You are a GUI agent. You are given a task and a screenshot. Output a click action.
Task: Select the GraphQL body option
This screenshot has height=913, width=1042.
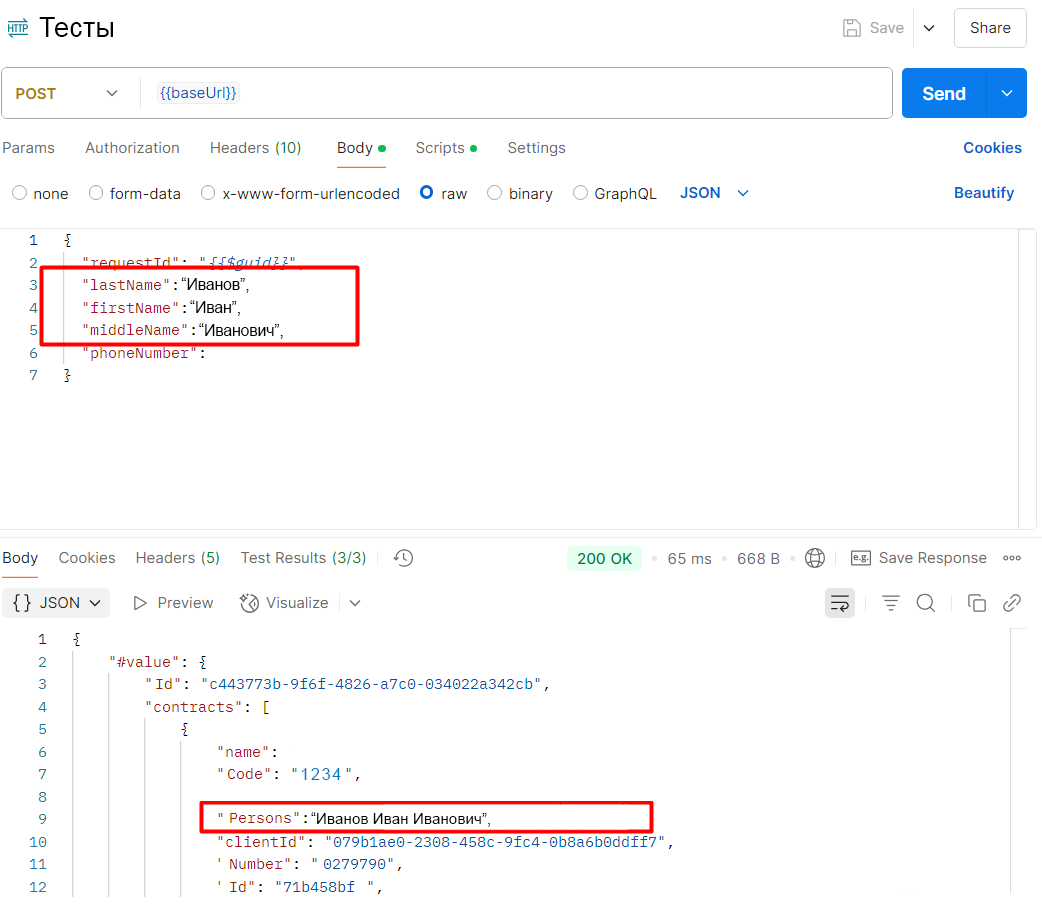(614, 193)
